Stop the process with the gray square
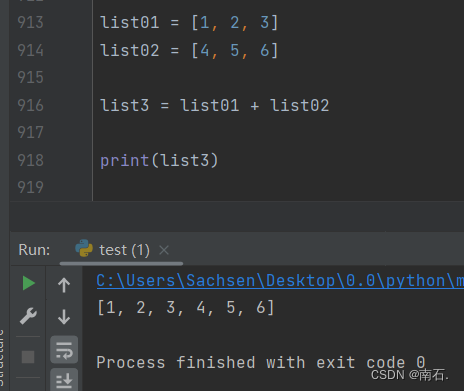This screenshot has width=464, height=391. coord(28,357)
